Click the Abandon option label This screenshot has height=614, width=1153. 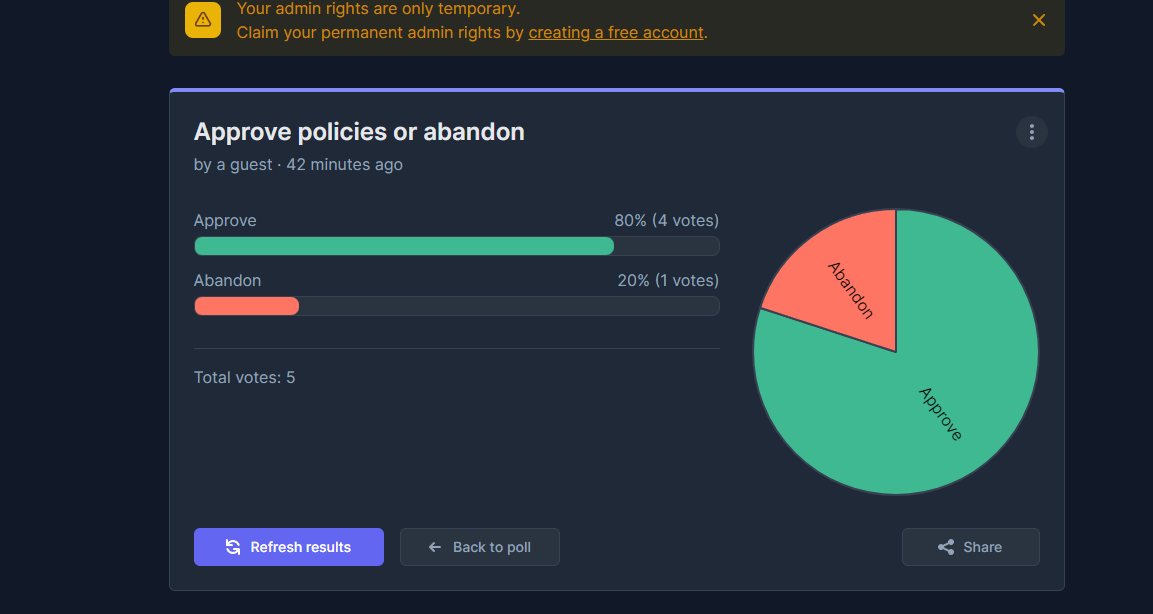click(227, 281)
